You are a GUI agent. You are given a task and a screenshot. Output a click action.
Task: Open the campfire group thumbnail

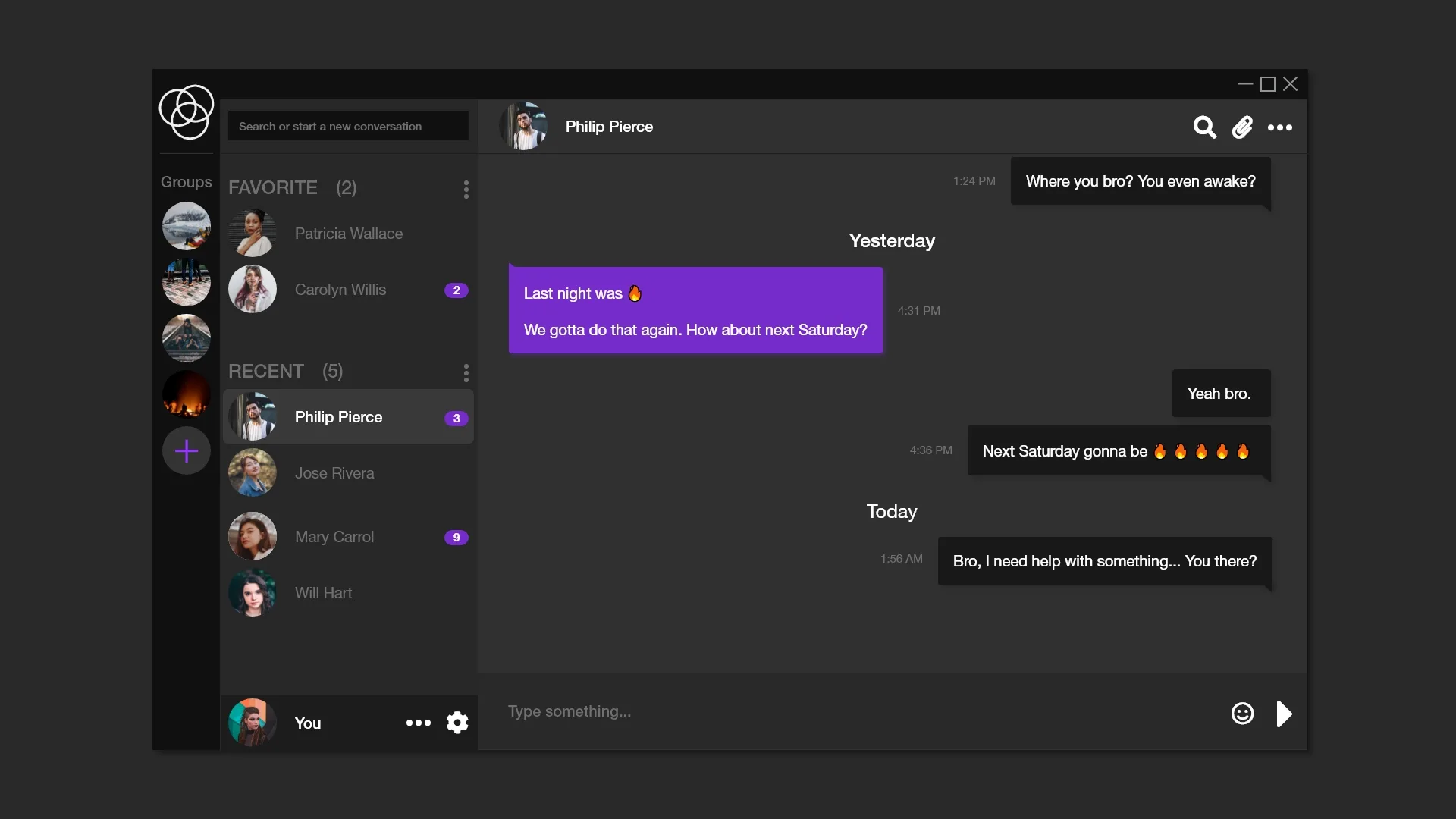(x=187, y=394)
